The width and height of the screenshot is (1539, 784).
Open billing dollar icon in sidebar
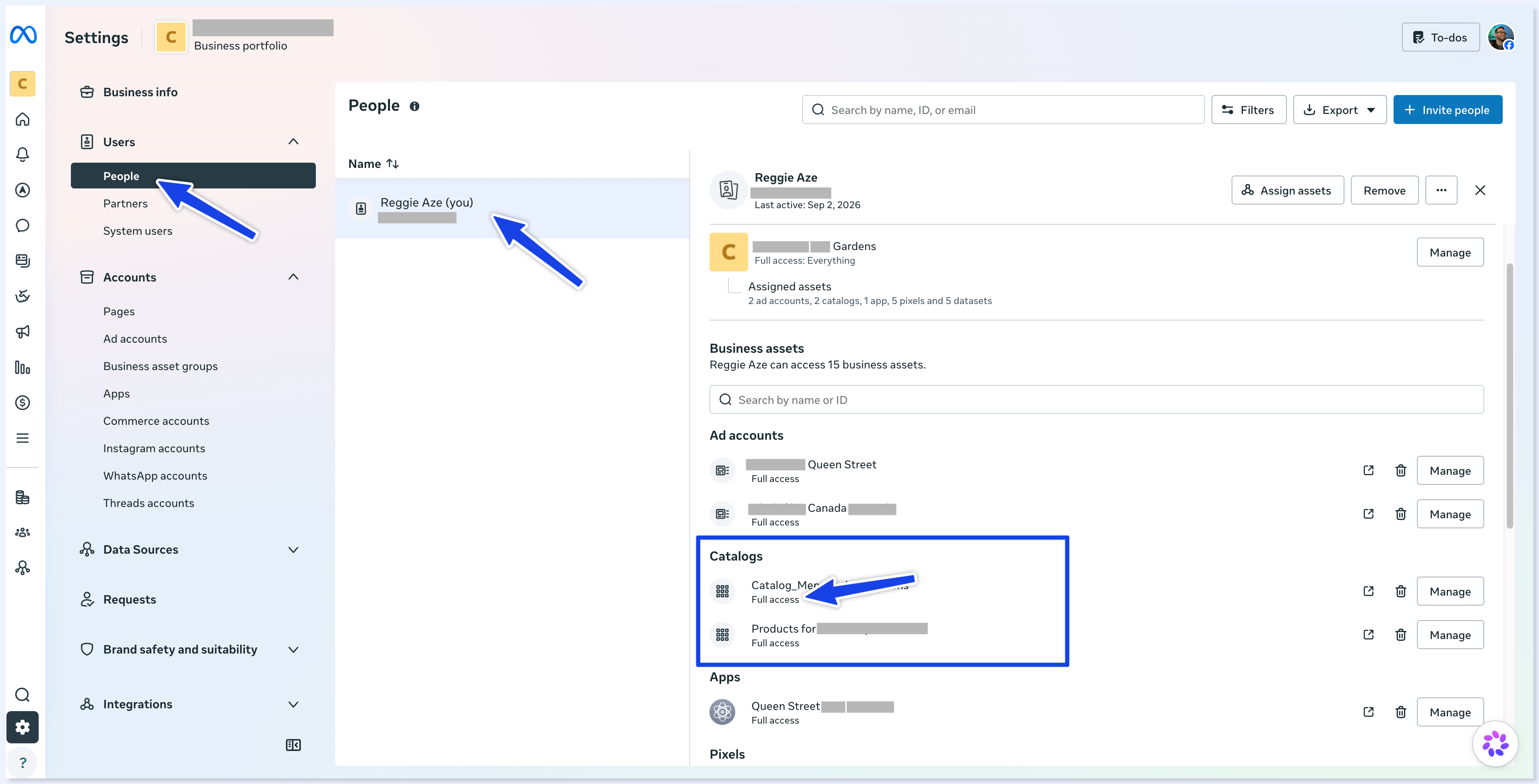point(23,402)
